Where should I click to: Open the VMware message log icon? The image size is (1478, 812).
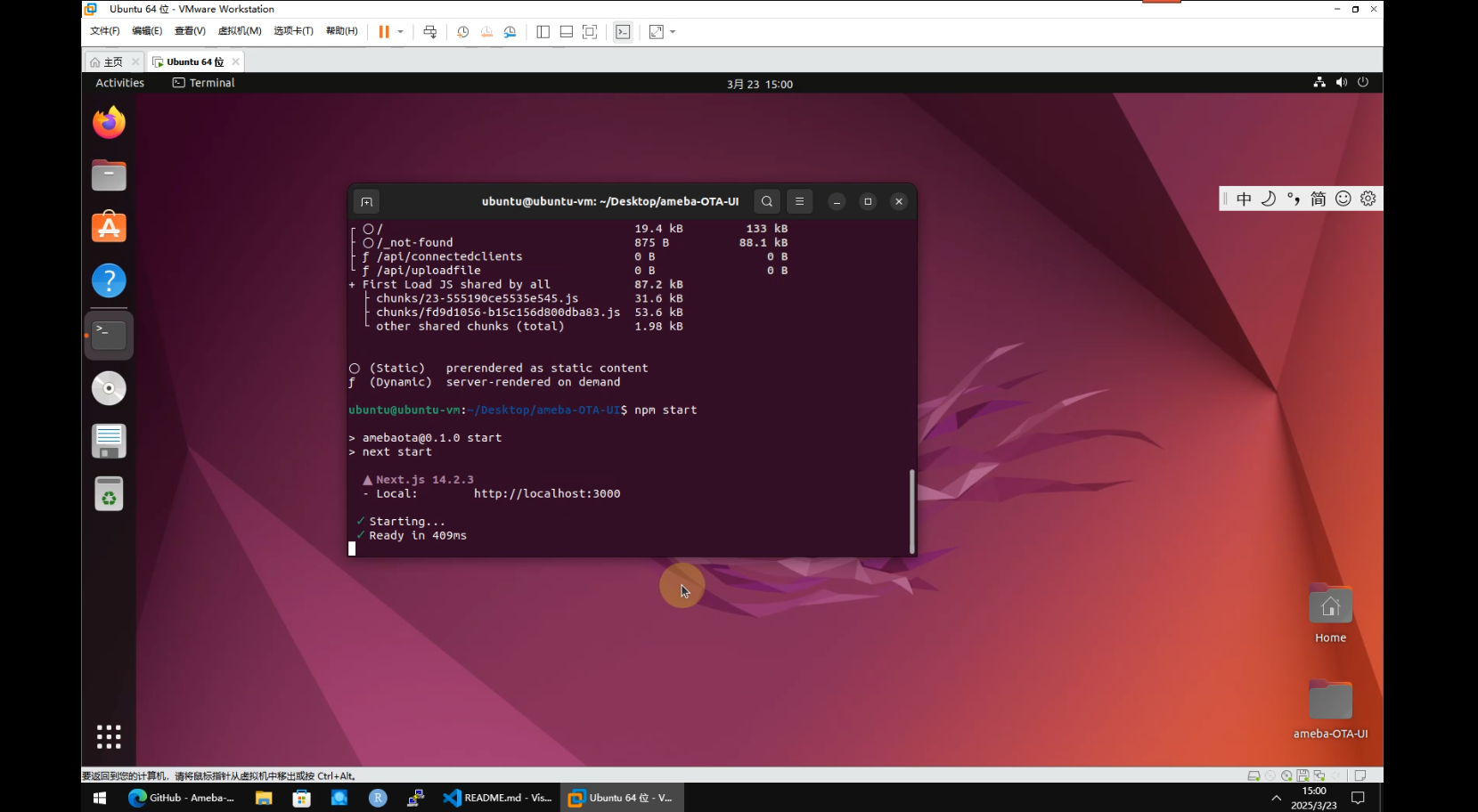coord(1360,775)
